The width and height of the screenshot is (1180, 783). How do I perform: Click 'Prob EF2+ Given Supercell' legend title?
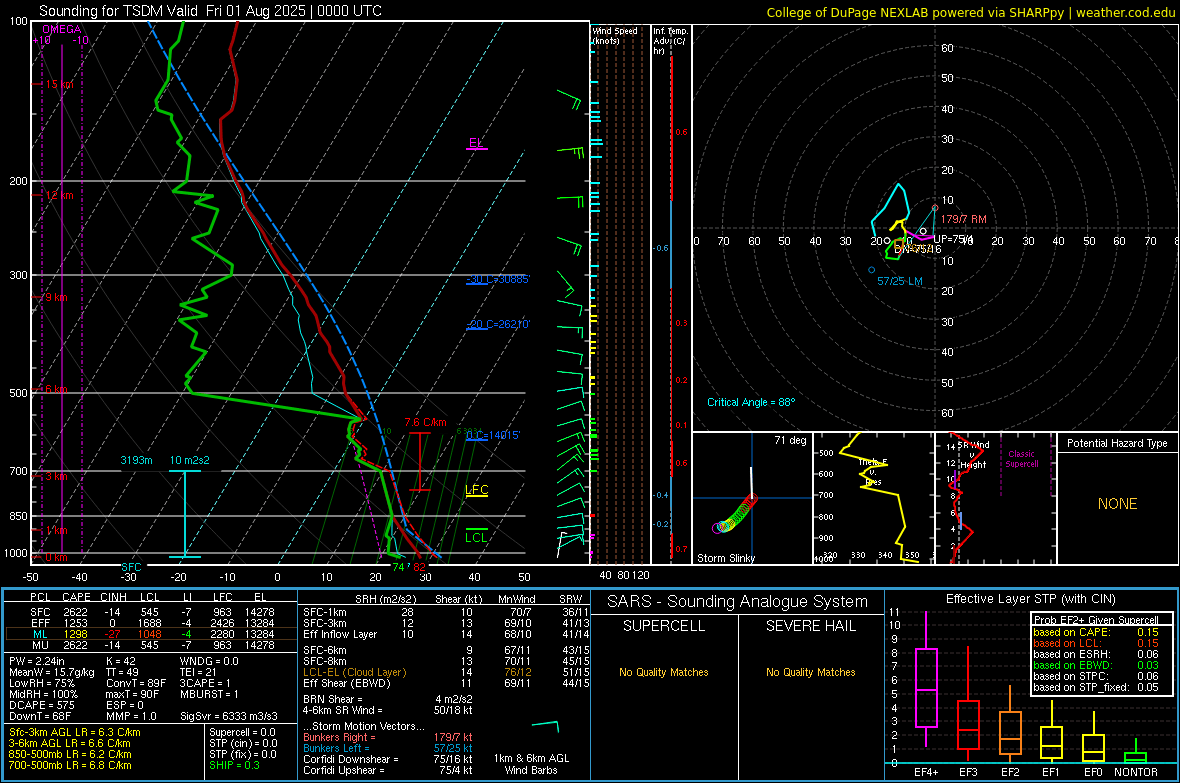click(1096, 620)
